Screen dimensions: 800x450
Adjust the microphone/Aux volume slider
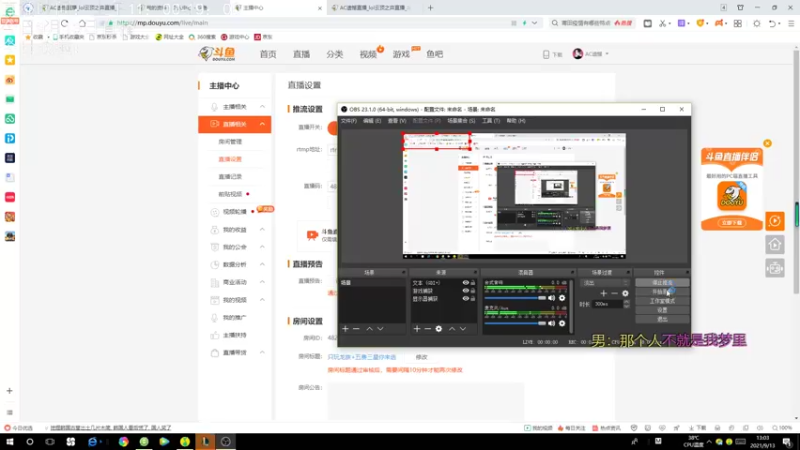click(515, 323)
